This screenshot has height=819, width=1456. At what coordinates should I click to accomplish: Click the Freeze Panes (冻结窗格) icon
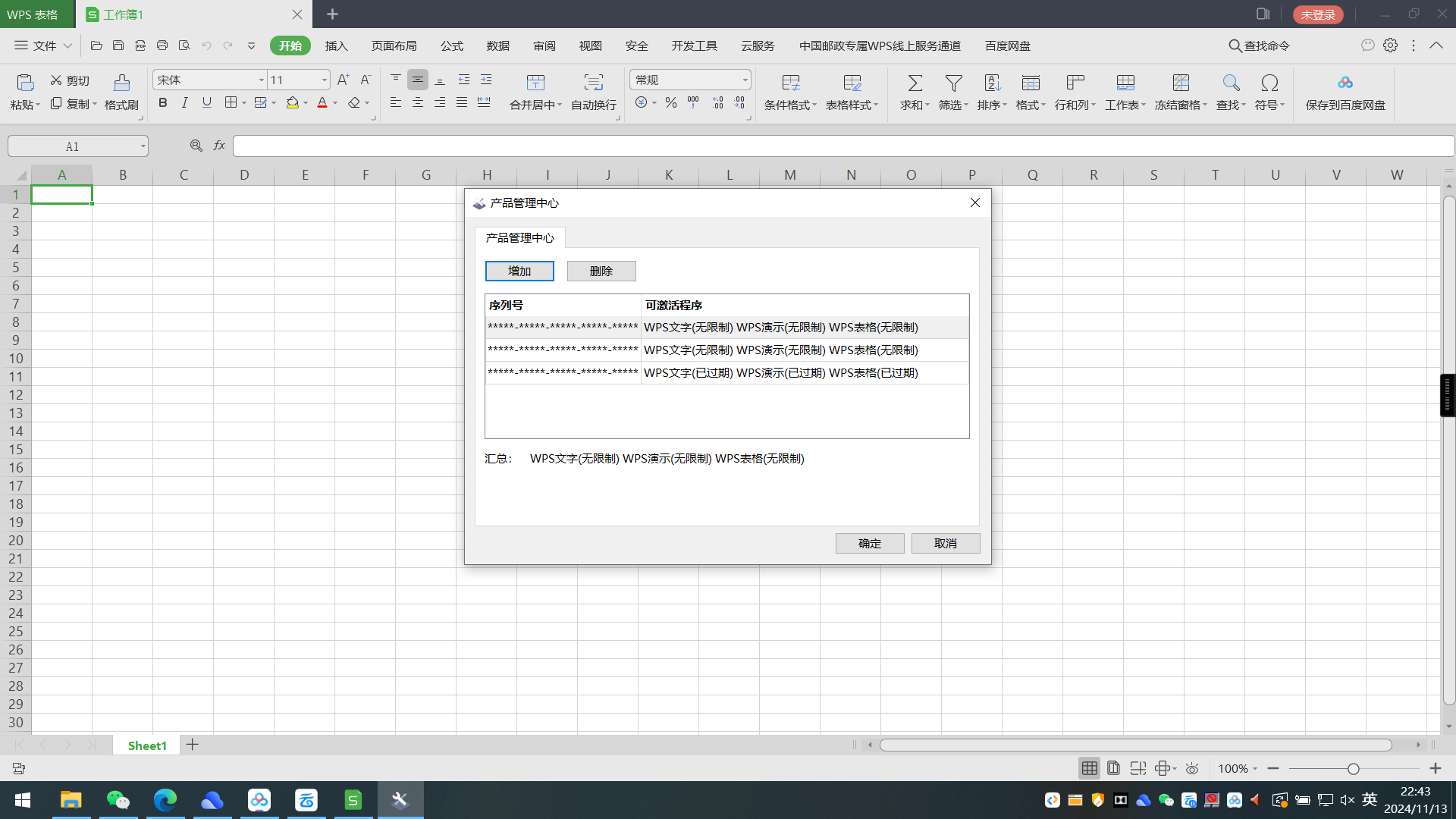[x=1181, y=83]
